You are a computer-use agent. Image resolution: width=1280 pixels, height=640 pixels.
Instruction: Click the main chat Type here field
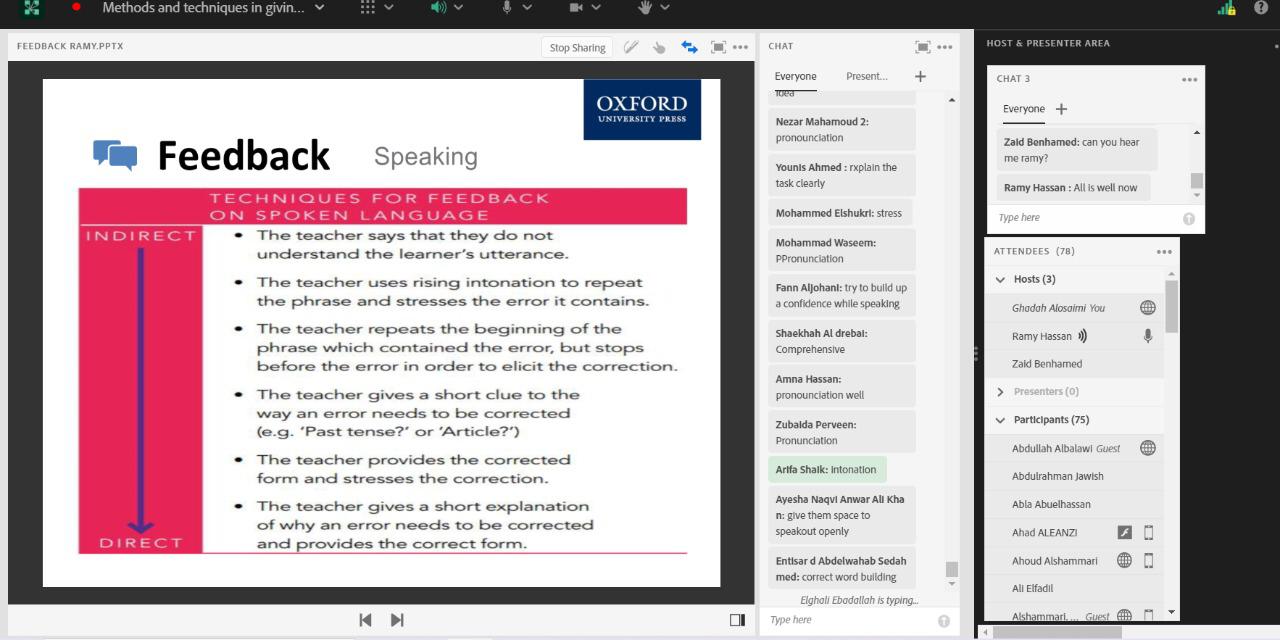point(850,620)
